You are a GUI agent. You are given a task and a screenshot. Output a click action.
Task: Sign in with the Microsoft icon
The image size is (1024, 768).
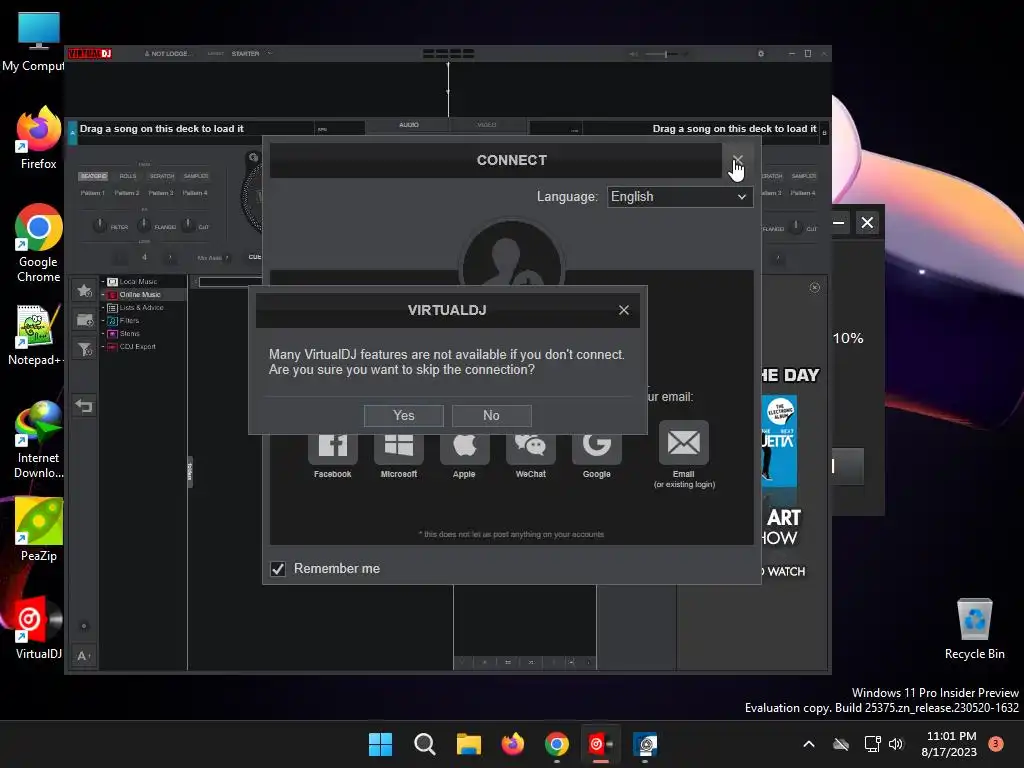[398, 451]
